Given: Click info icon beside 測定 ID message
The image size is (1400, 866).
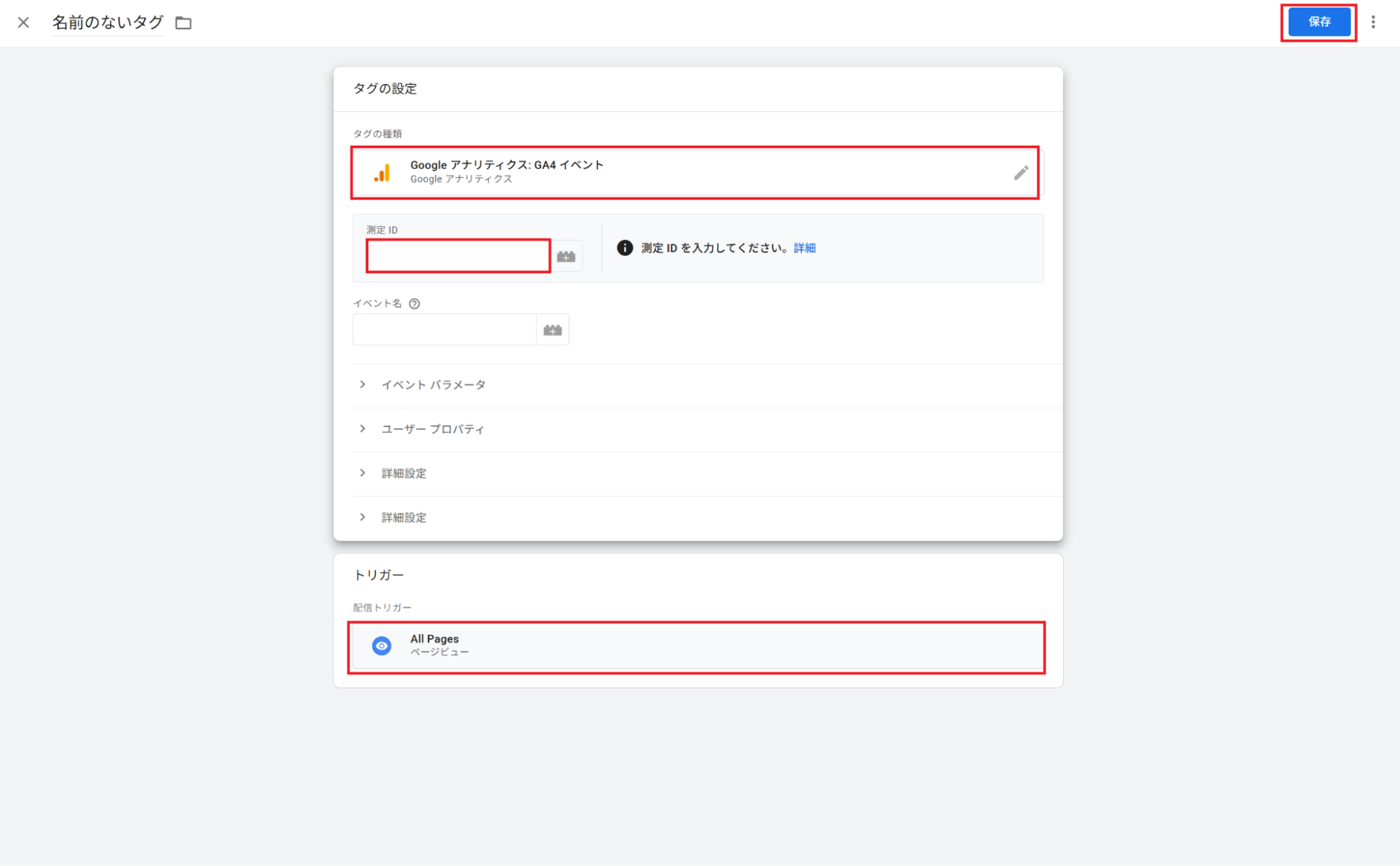Looking at the screenshot, I should point(625,248).
